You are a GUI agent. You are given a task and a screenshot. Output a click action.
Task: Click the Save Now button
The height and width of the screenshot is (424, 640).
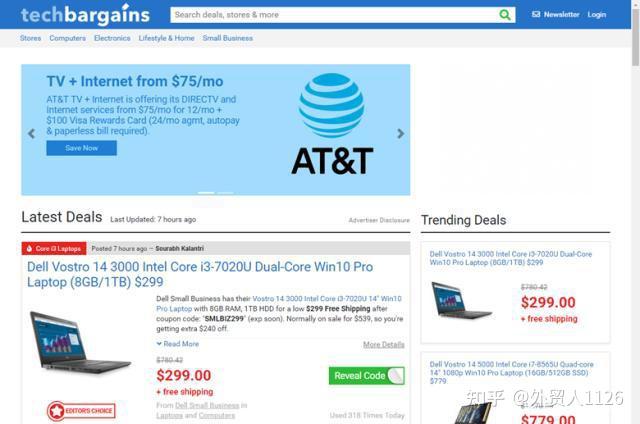coord(82,148)
